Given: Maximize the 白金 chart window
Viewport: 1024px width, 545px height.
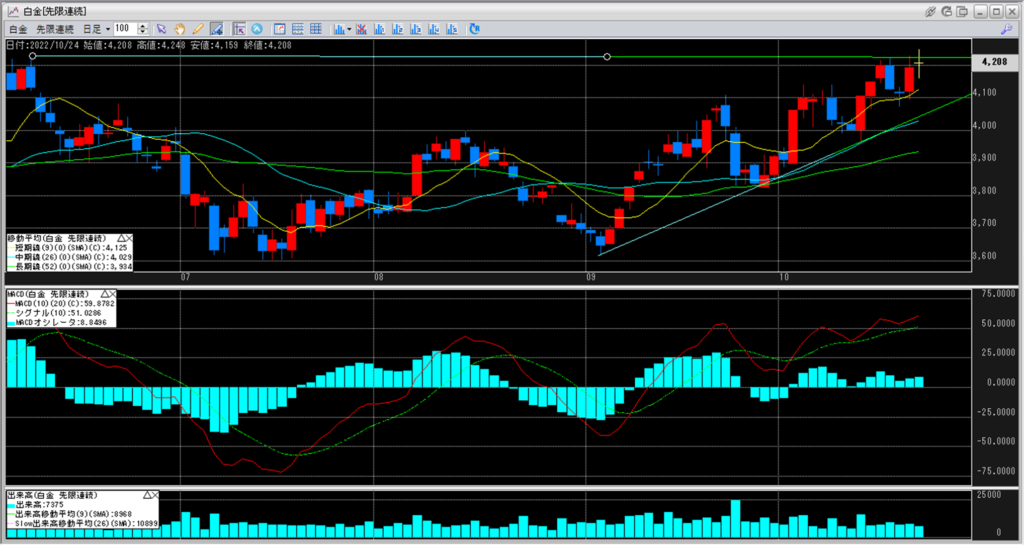Looking at the screenshot, I should pyautogui.click(x=996, y=11).
